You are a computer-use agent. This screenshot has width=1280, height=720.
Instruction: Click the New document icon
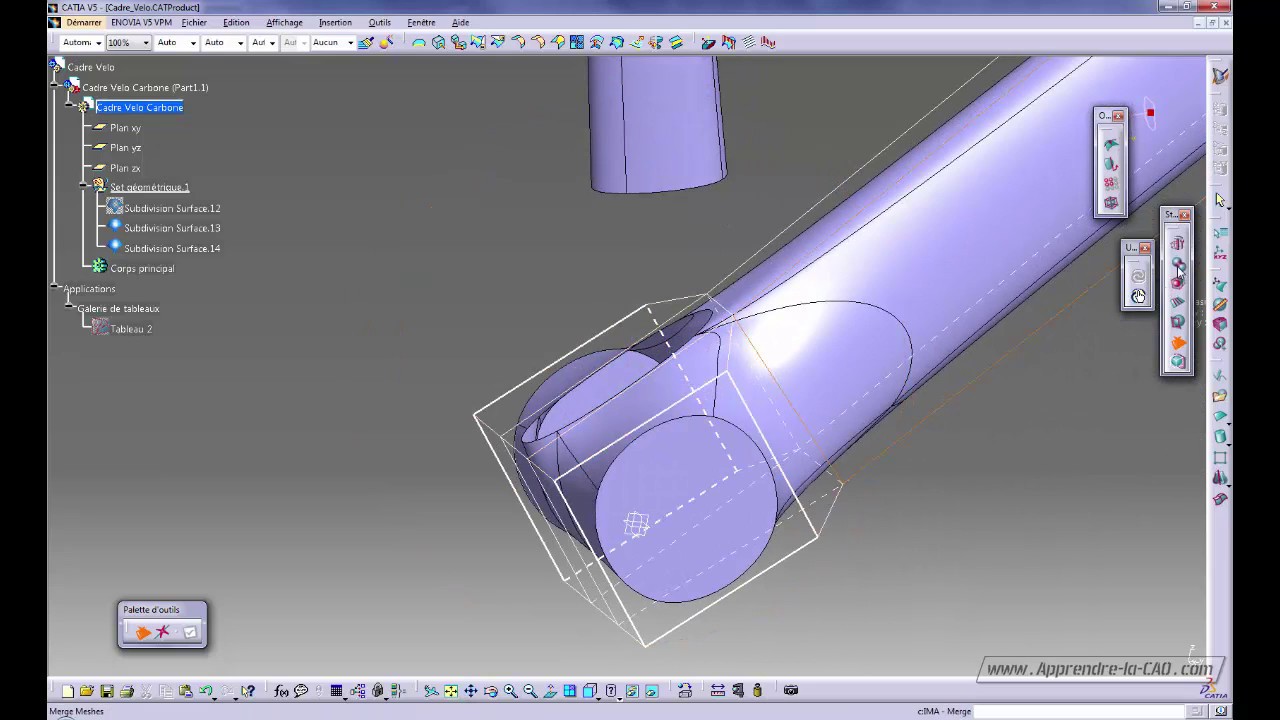point(68,691)
